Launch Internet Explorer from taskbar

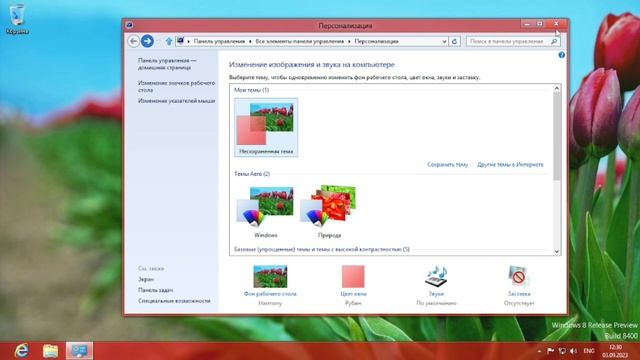coord(21,351)
